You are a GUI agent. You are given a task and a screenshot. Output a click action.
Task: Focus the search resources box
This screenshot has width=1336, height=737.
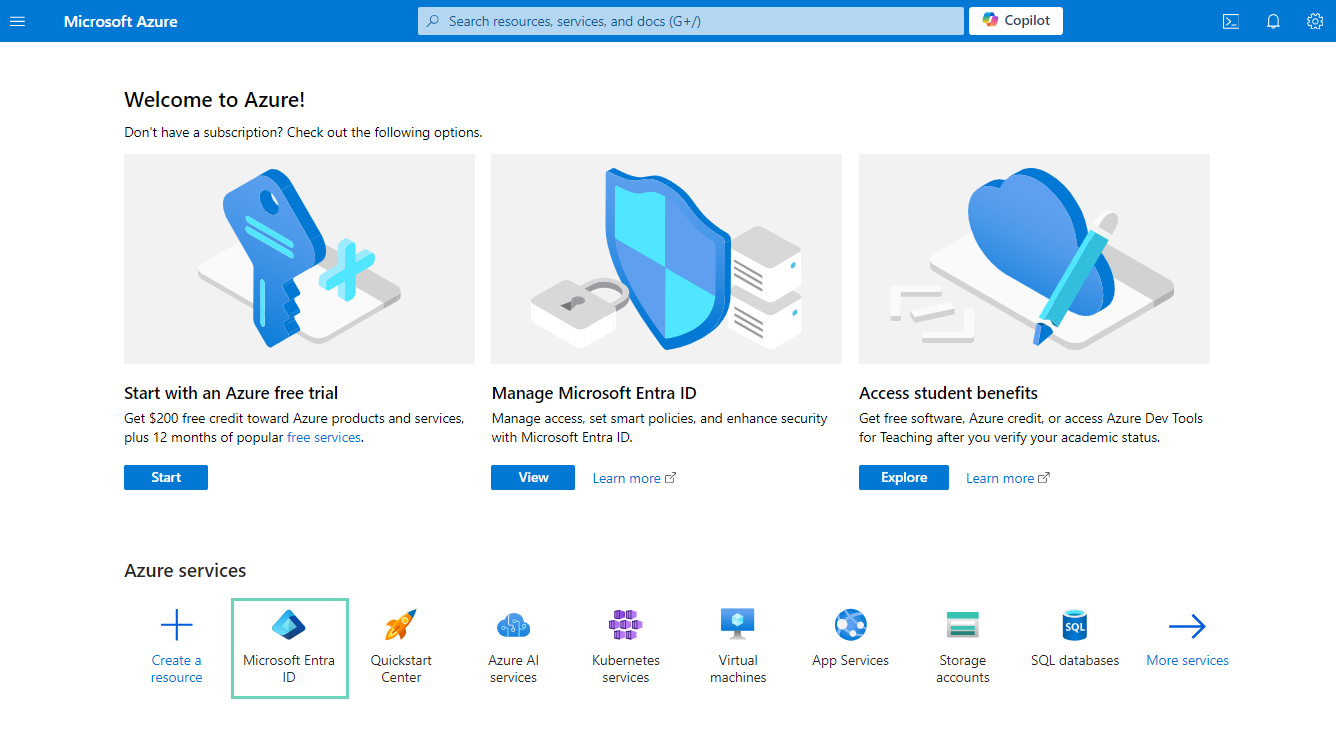pyautogui.click(x=691, y=21)
